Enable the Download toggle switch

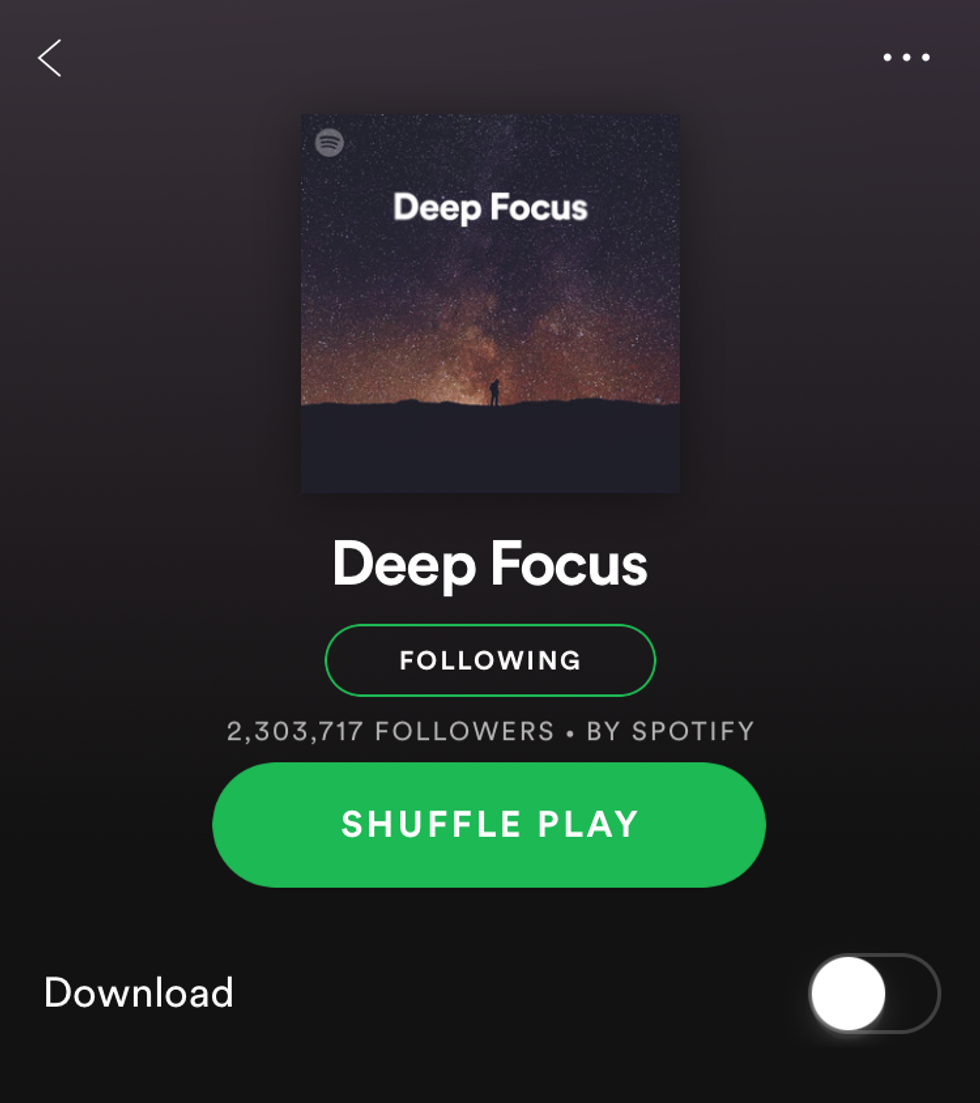[x=874, y=993]
